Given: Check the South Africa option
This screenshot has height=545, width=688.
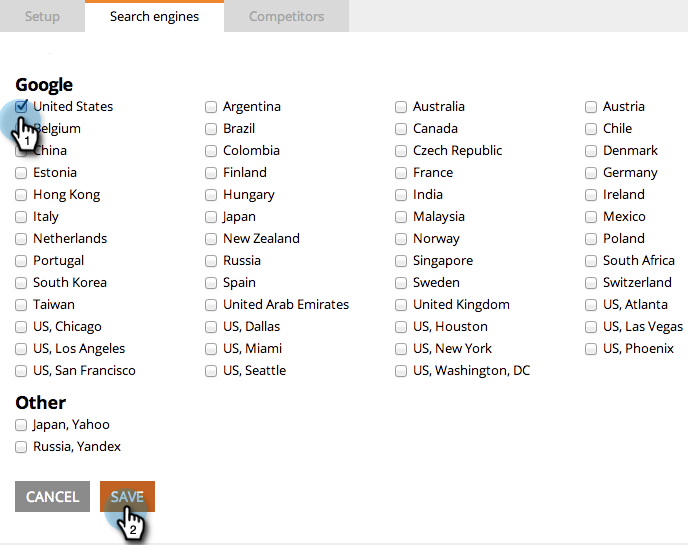Looking at the screenshot, I should [x=591, y=261].
